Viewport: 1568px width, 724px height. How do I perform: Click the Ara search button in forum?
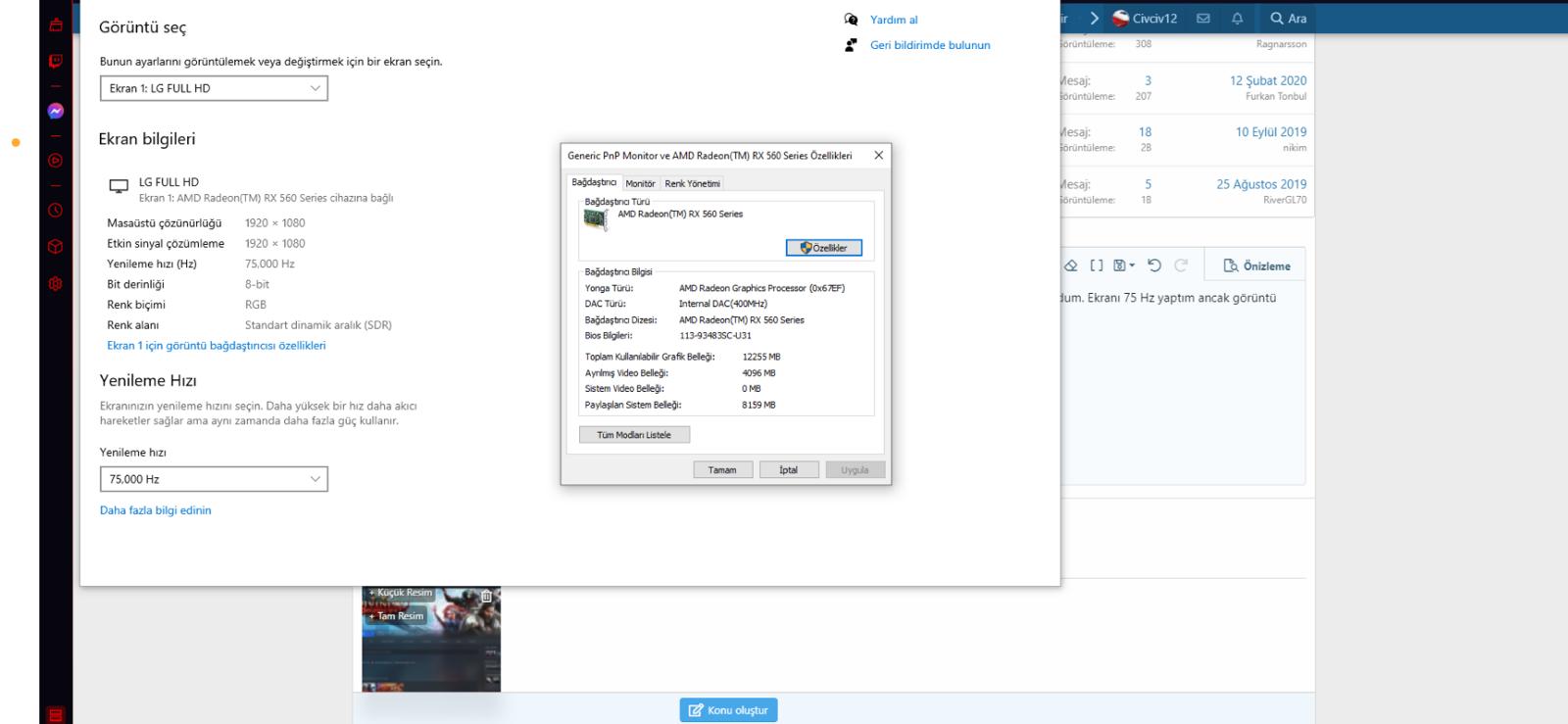pyautogui.click(x=1289, y=19)
